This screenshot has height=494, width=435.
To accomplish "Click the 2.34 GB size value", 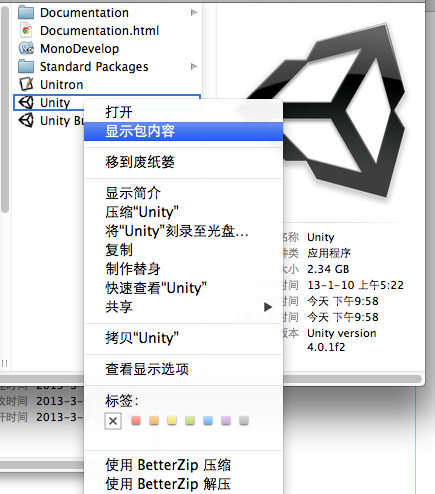I will [328, 269].
